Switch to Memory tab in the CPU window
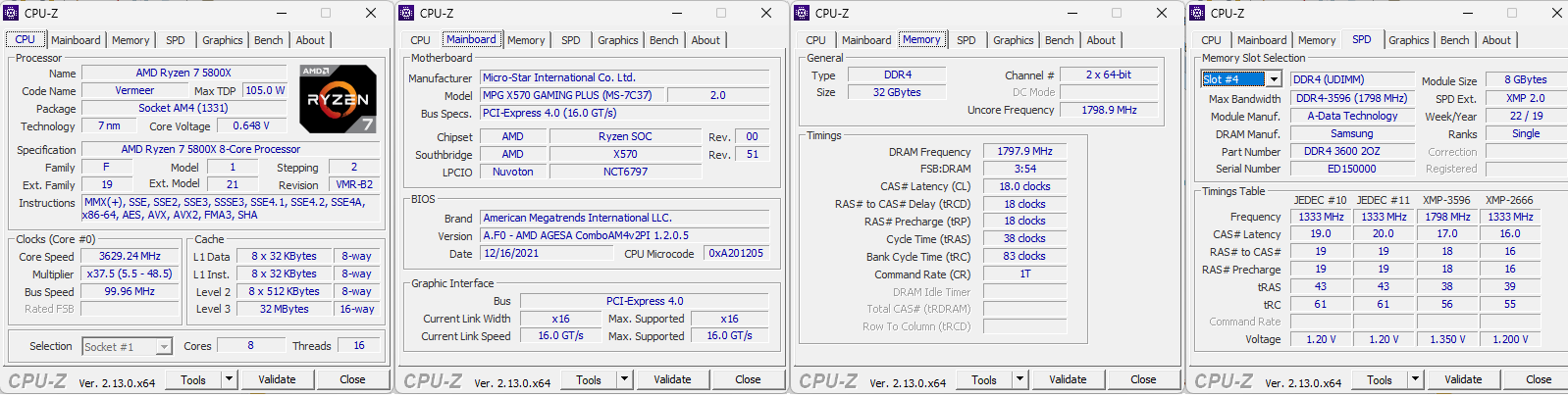This screenshot has width=1568, height=398. 131,40
